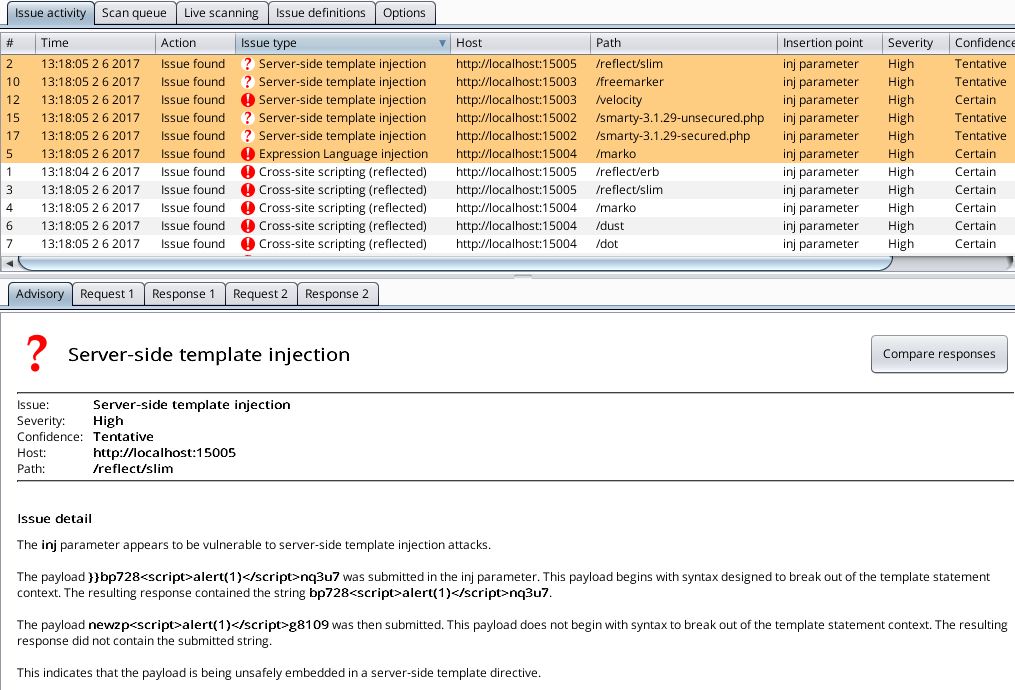Select the /marko Cross-site scripting row
Image resolution: width=1015 pixels, height=690 pixels.
pyautogui.click(x=342, y=208)
